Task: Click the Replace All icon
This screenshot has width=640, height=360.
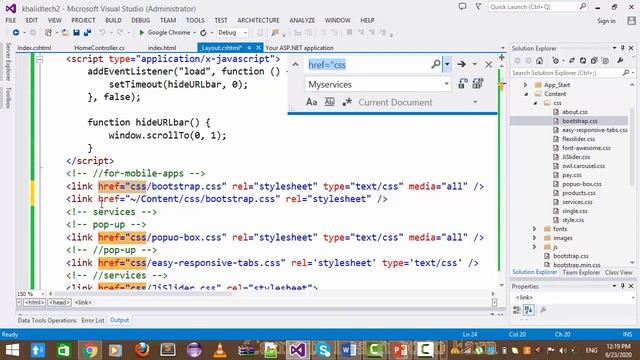Action: pos(478,84)
